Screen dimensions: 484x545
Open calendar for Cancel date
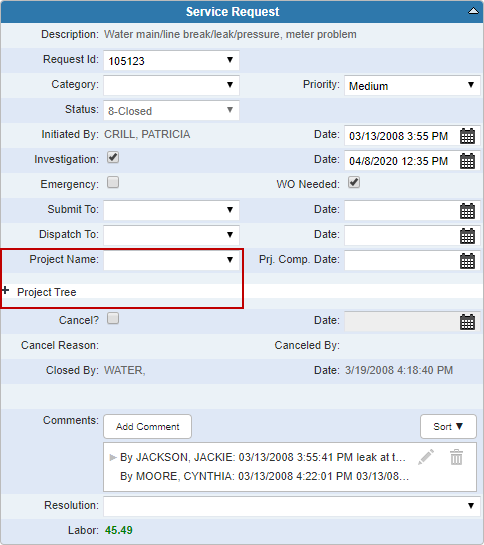tap(467, 322)
